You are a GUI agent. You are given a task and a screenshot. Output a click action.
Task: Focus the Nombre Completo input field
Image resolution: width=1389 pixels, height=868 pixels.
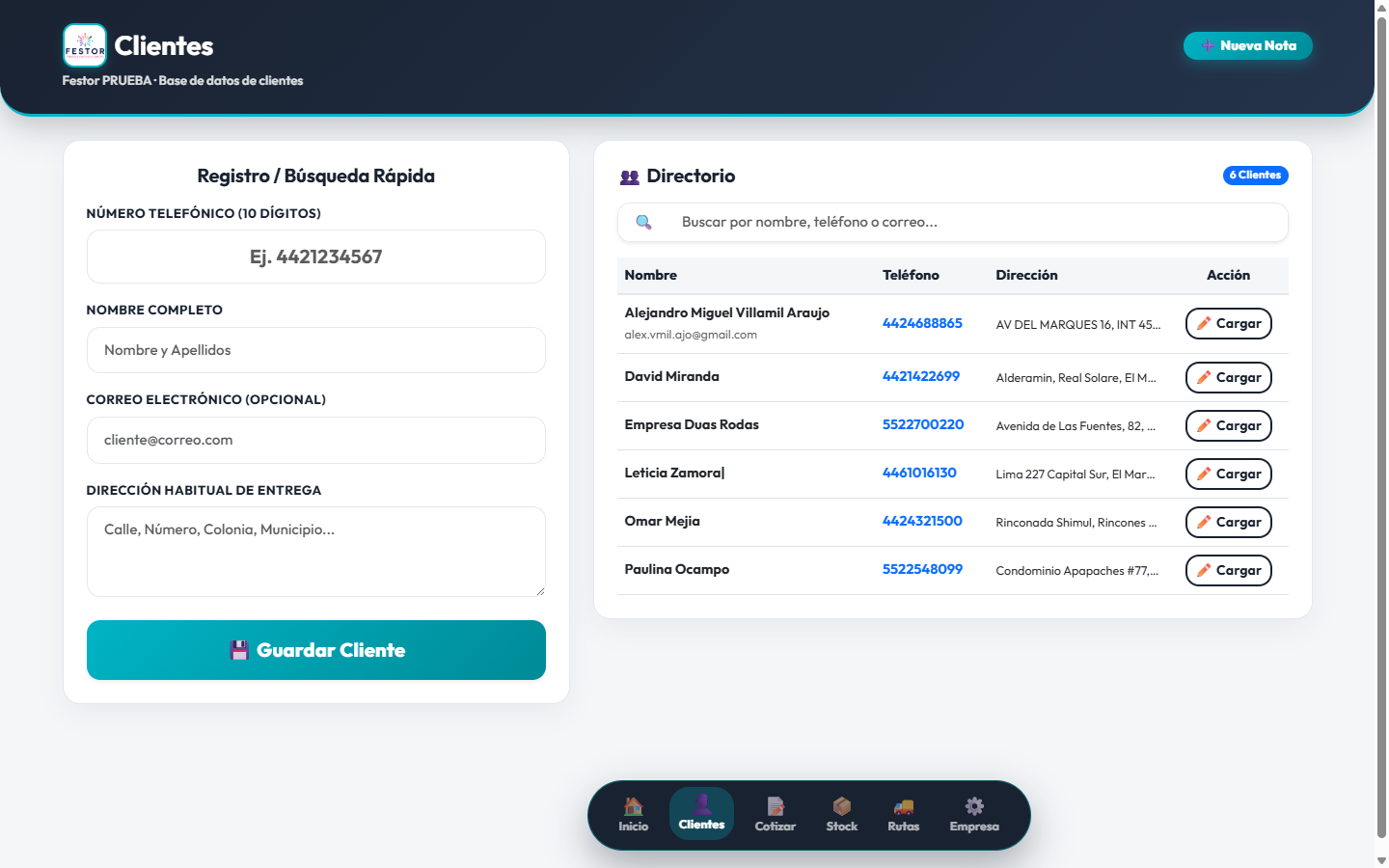(x=316, y=350)
